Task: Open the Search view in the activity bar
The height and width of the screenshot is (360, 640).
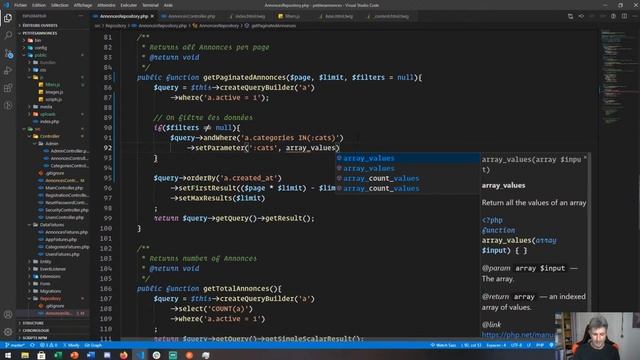Action: tap(8, 36)
